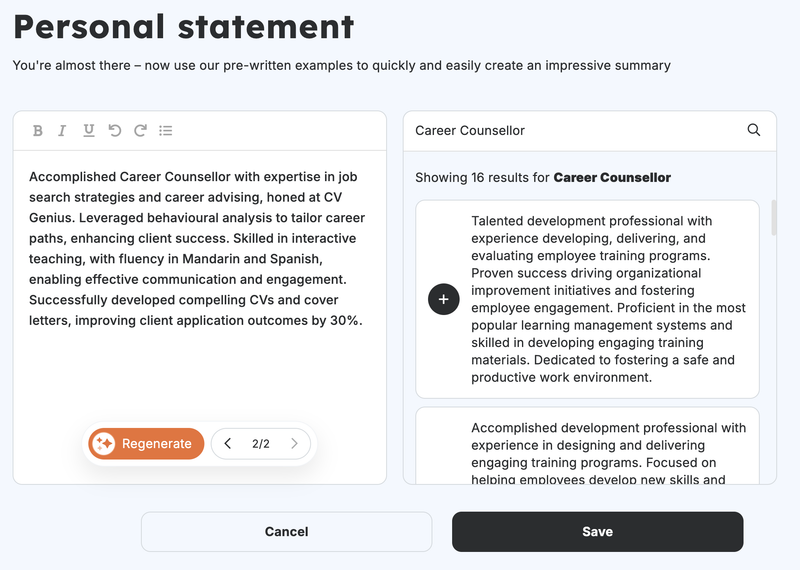Go to the previous generated version
The image size is (800, 570).
coord(228,444)
